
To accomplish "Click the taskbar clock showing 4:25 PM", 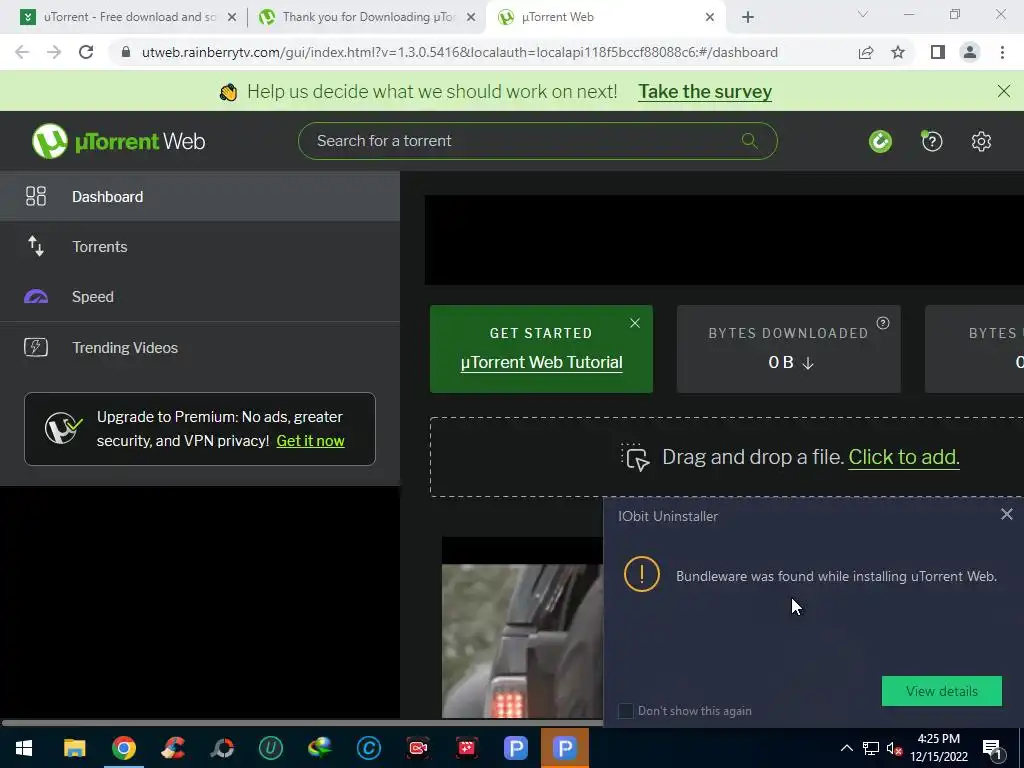I will (939, 748).
